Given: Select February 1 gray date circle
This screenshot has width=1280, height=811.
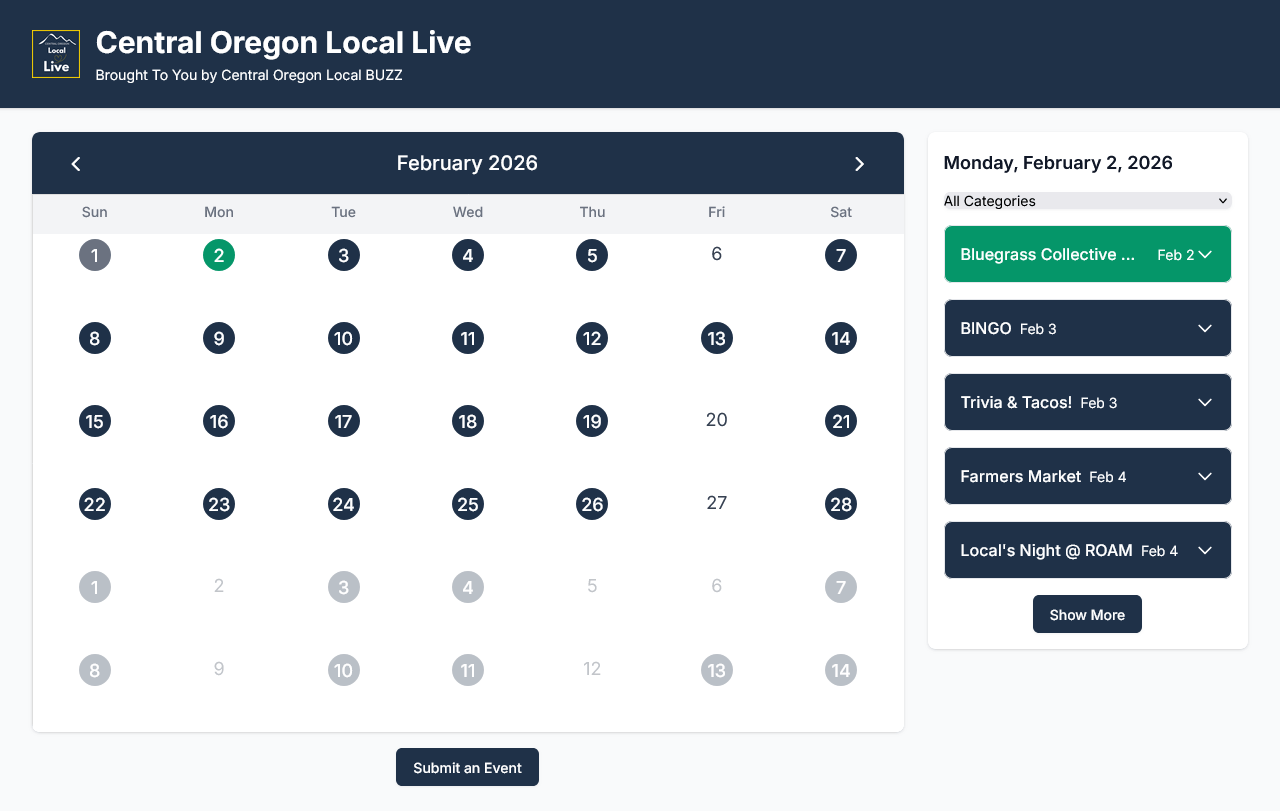Looking at the screenshot, I should coord(95,255).
